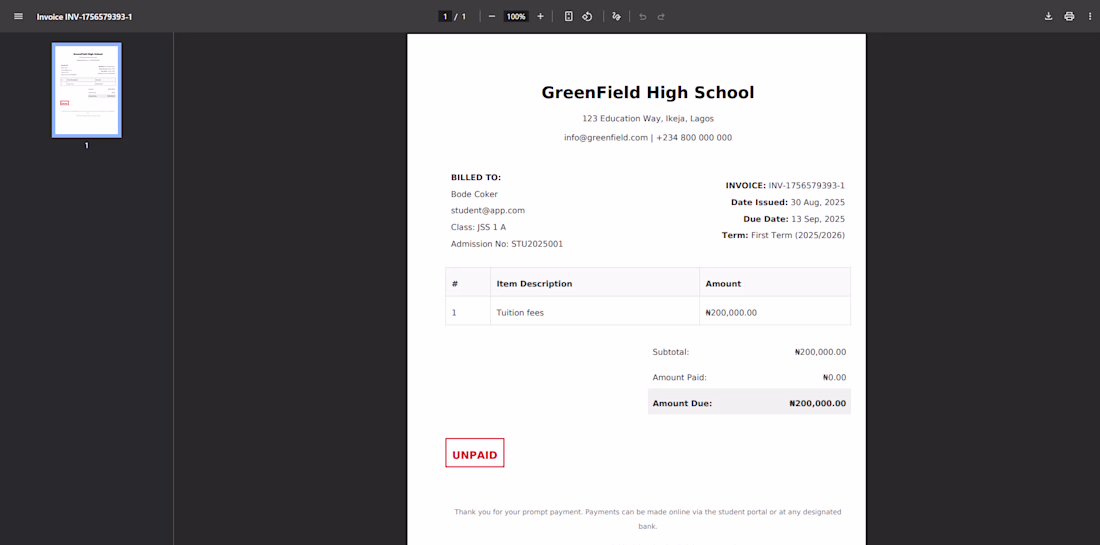Click the redo arrow in toolbar
Viewport: 1100px width, 545px height.
(x=661, y=16)
